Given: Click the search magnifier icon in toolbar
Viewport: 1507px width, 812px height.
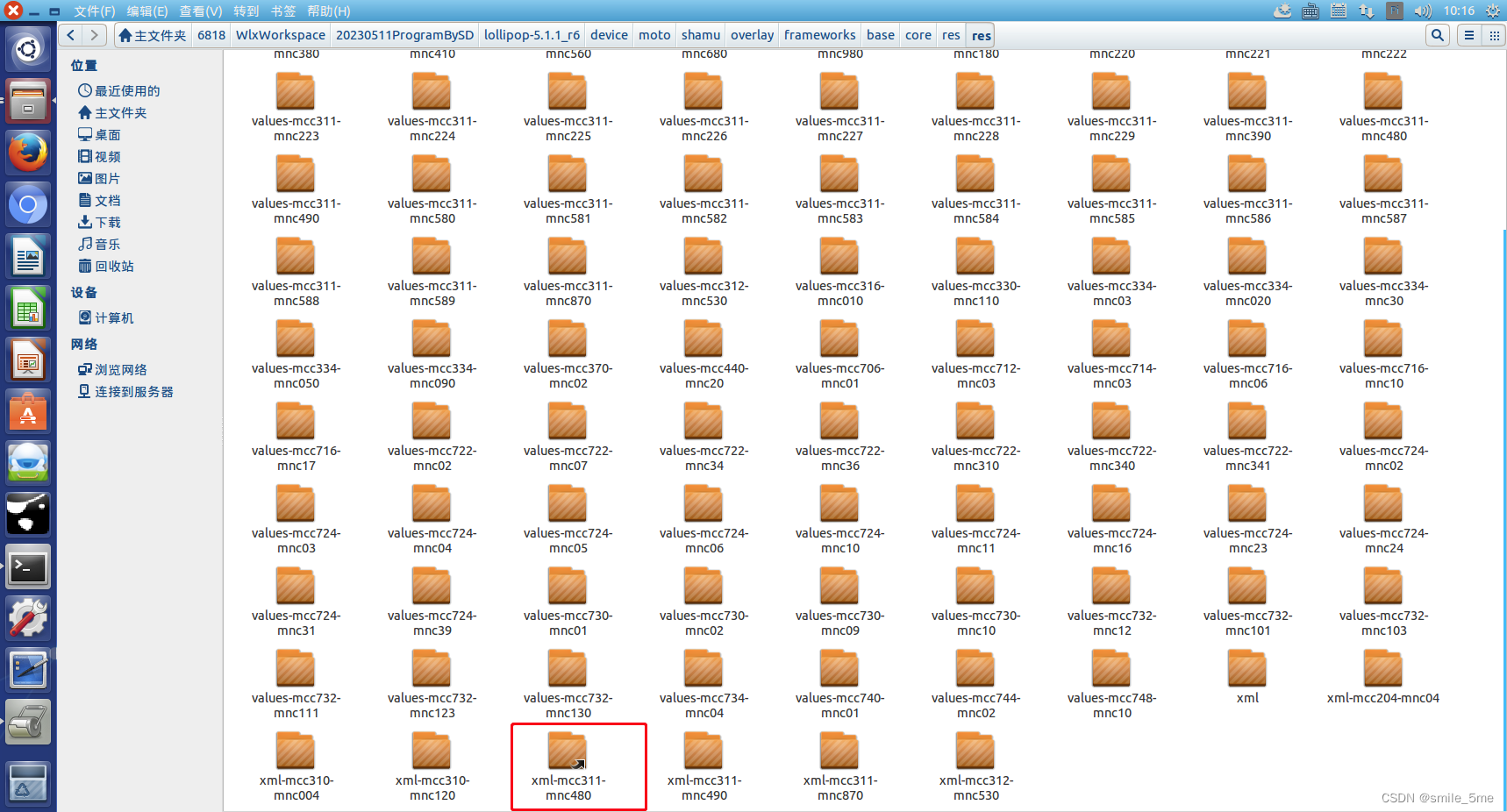Looking at the screenshot, I should point(1437,35).
